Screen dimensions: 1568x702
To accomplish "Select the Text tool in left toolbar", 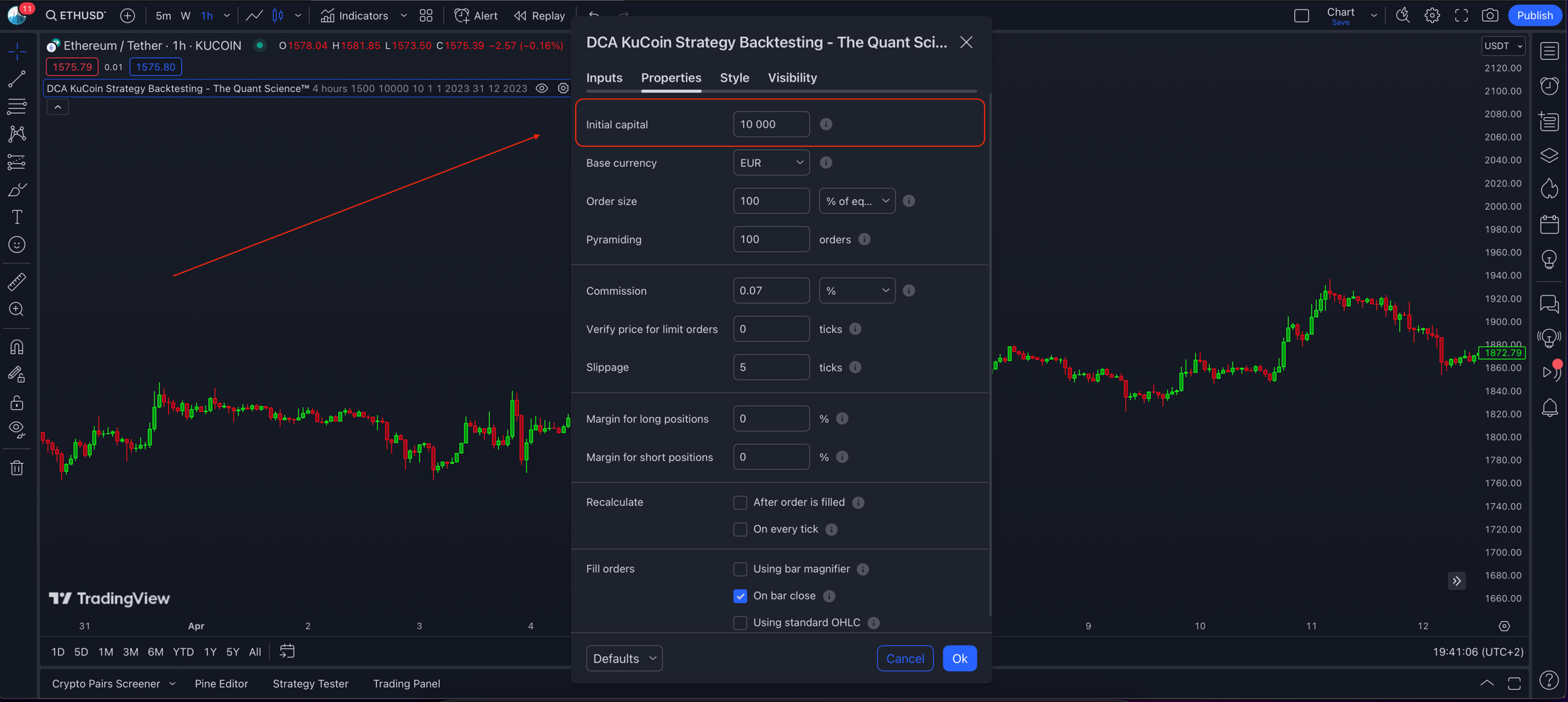I will pos(17,217).
